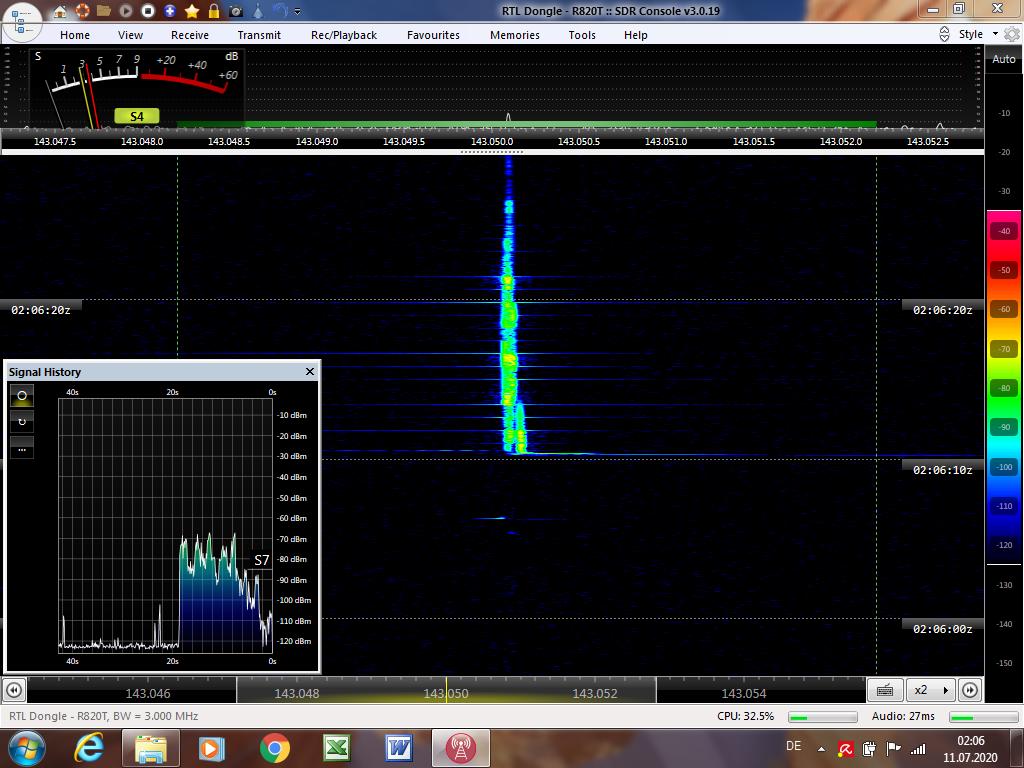Screen dimensions: 1024x768
Task: Click the folder open icon in title bar
Action: (x=104, y=10)
